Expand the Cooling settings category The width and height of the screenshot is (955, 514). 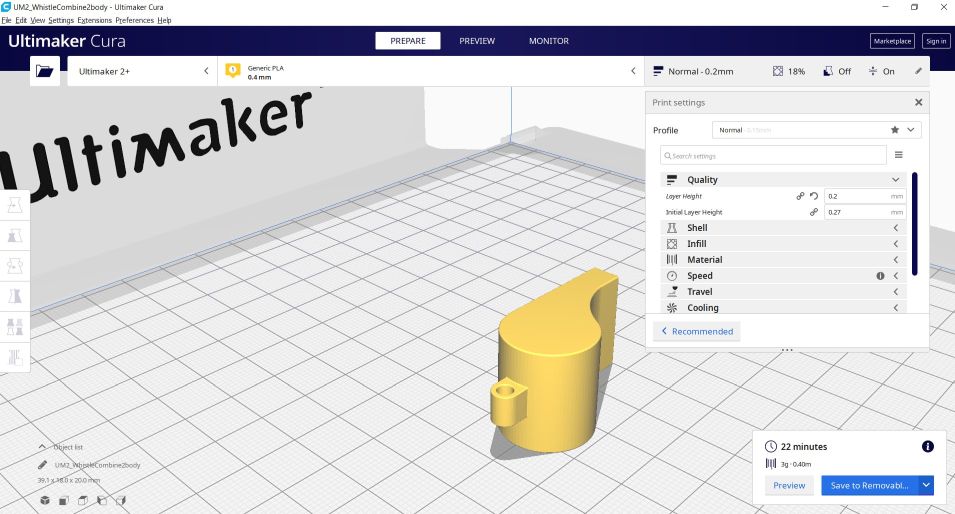(783, 308)
